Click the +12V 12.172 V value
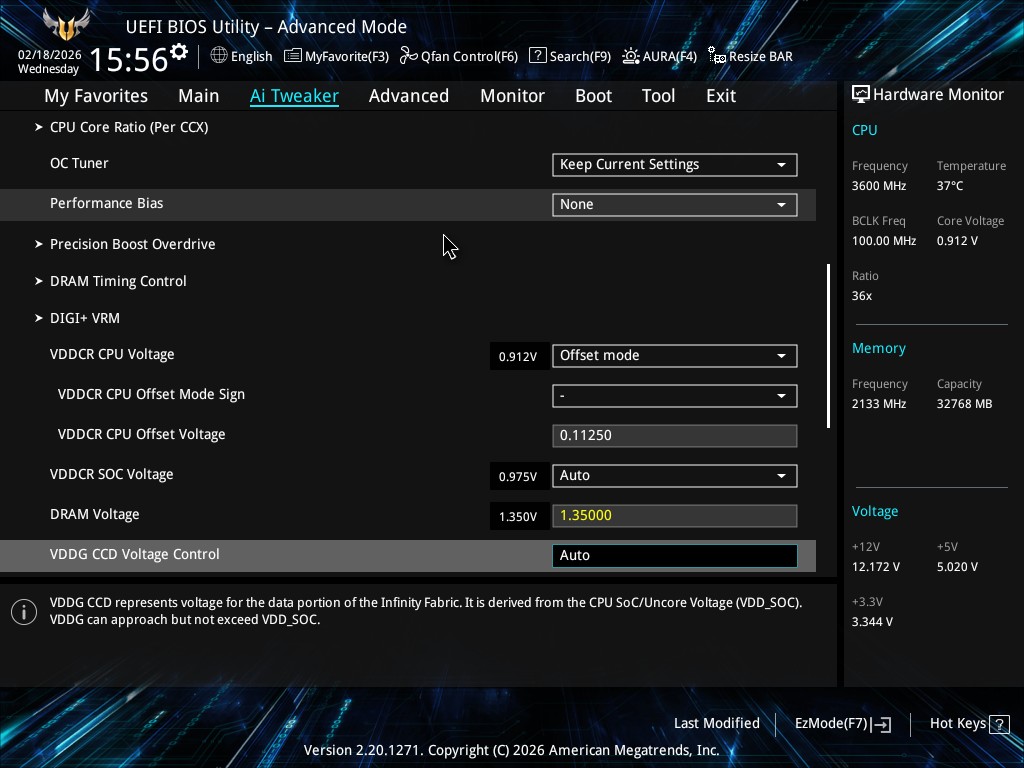Image resolution: width=1024 pixels, height=768 pixels. pos(875,567)
